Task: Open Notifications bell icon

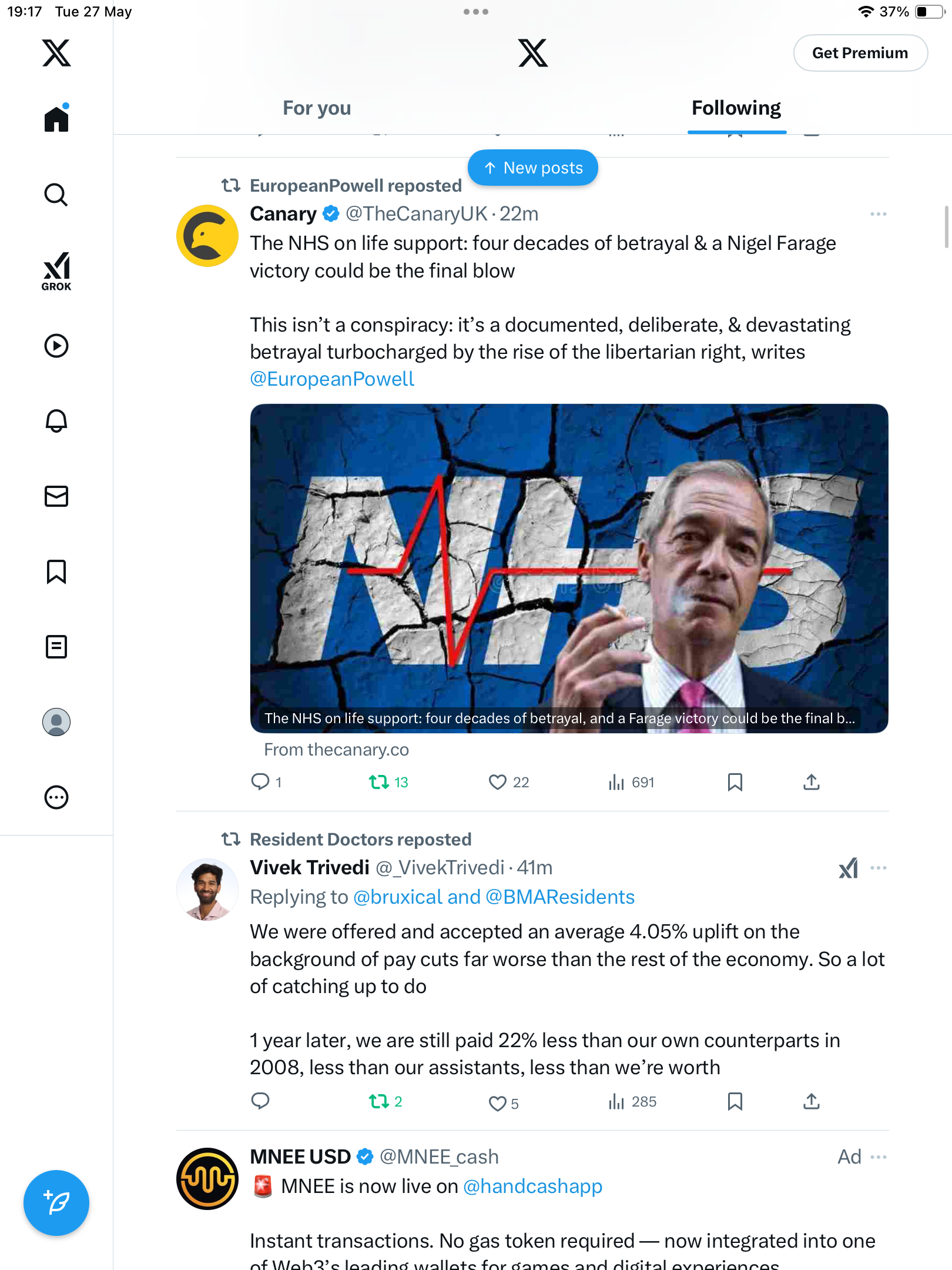Action: click(56, 421)
